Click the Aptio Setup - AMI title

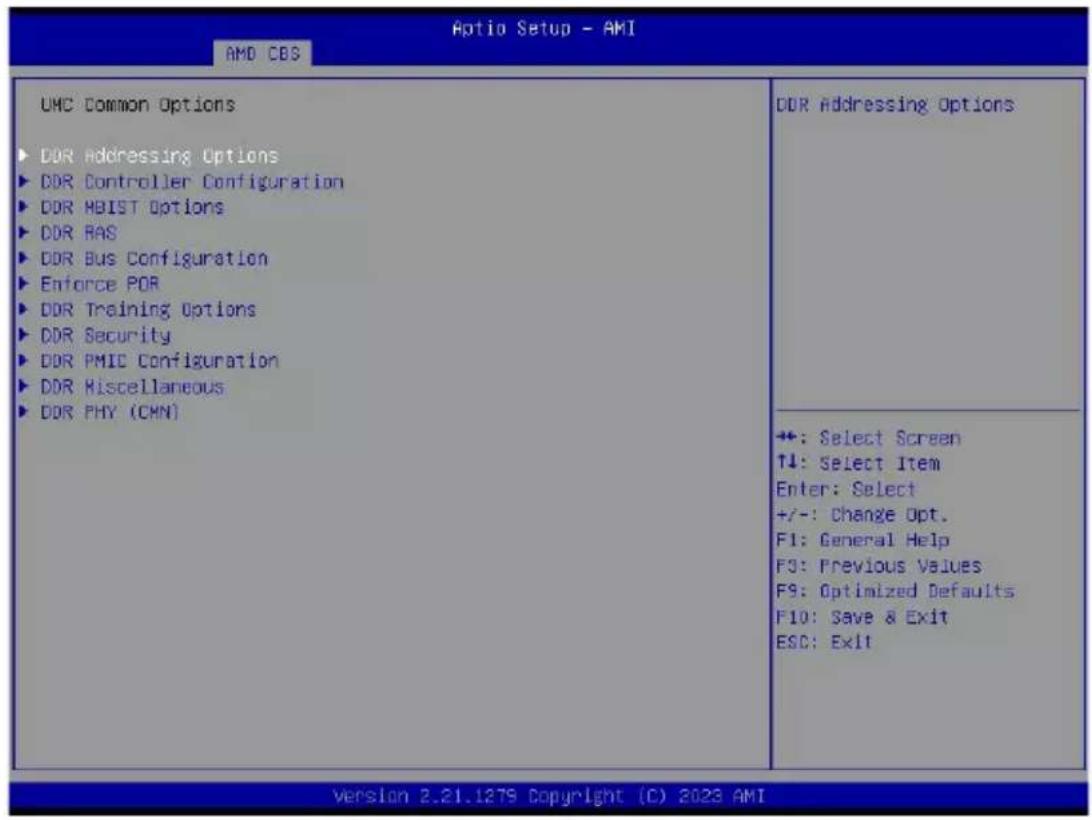tap(543, 29)
